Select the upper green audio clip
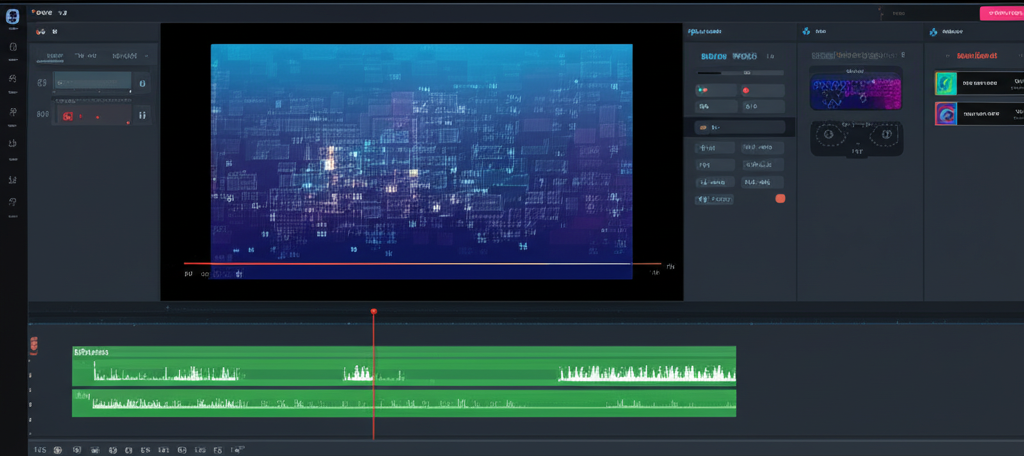 [404, 366]
